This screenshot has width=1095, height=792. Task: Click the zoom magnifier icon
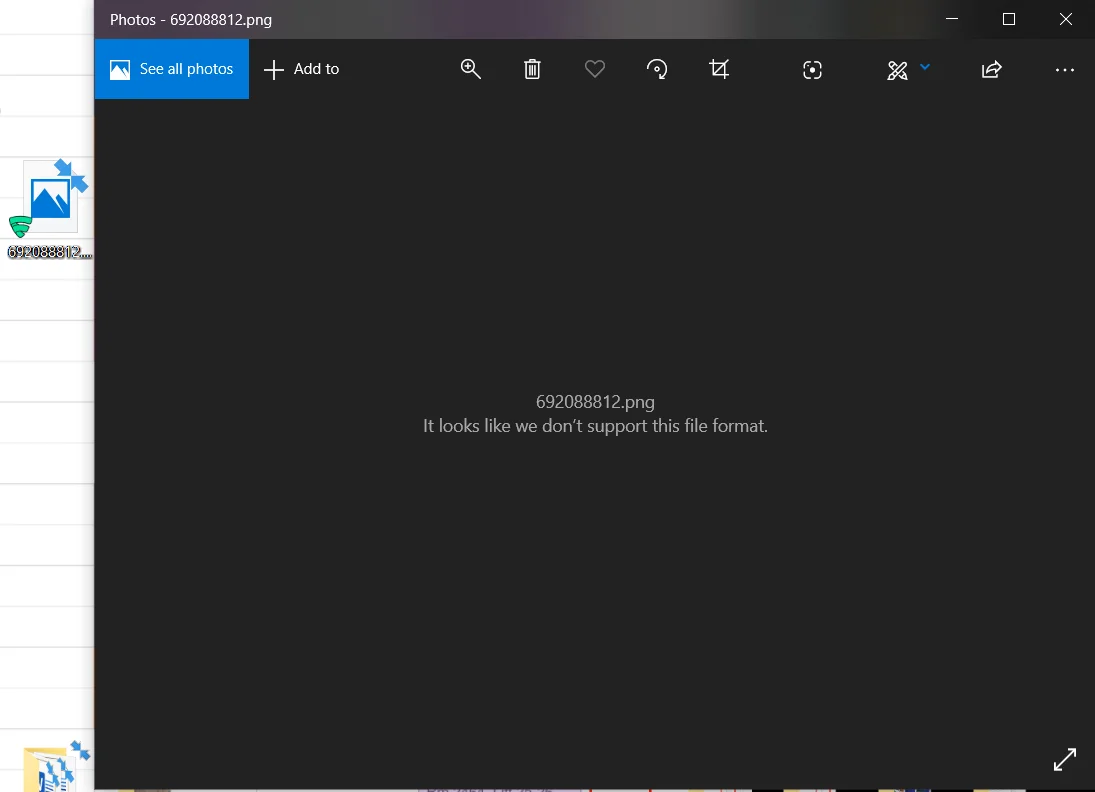(x=471, y=69)
